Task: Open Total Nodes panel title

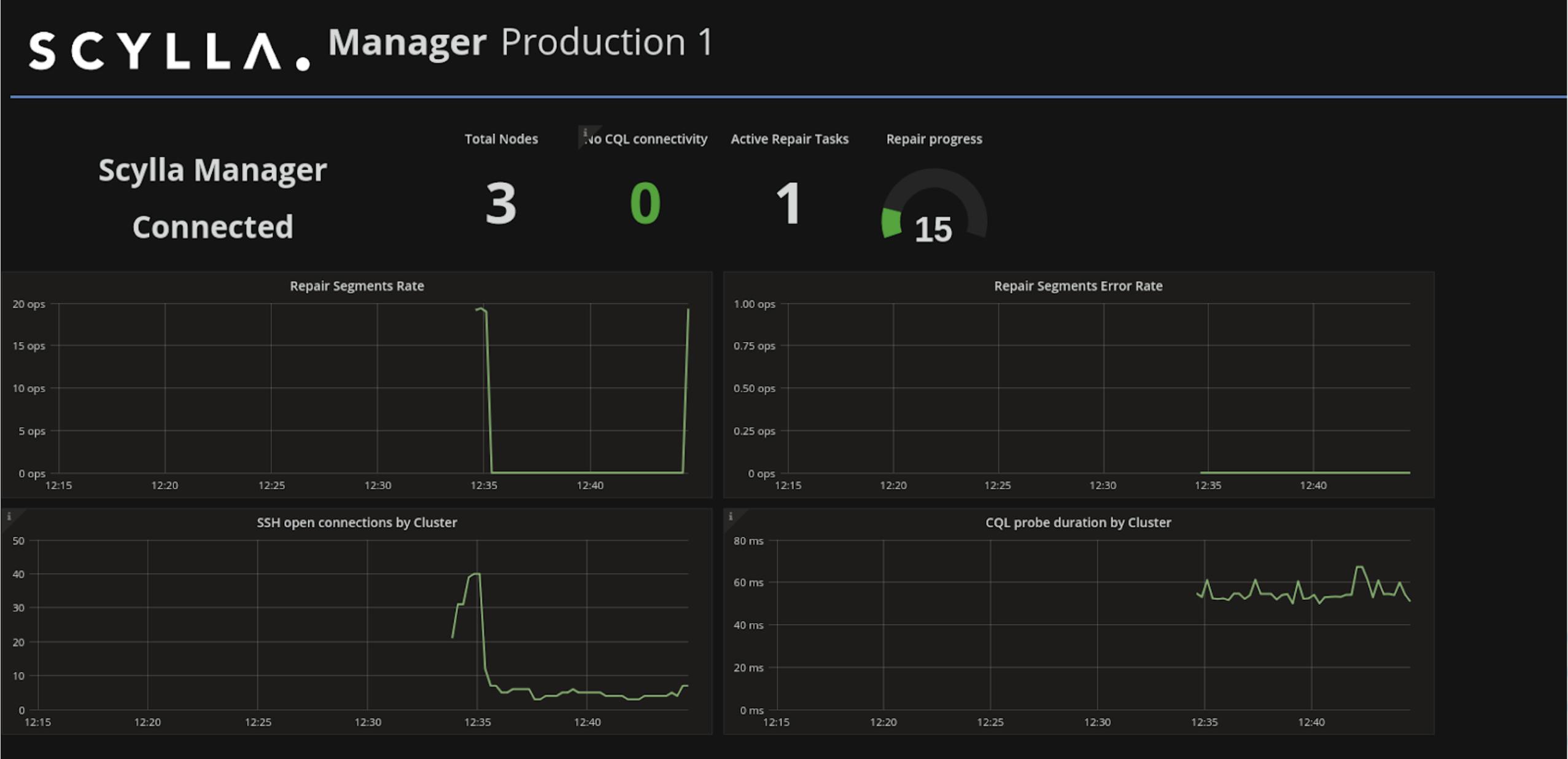Action: click(x=501, y=139)
